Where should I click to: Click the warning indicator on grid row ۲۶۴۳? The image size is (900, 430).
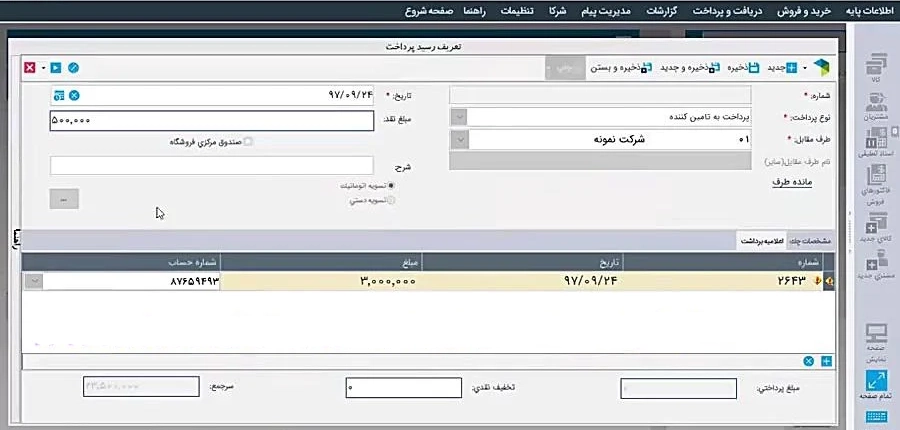829,281
